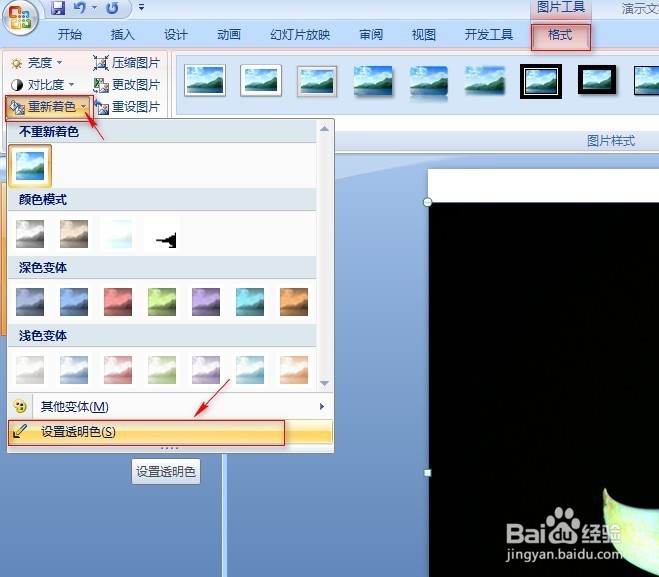Apply the sixth soft-edge picture style
Screen dimensions: 659x577
pos(485,80)
